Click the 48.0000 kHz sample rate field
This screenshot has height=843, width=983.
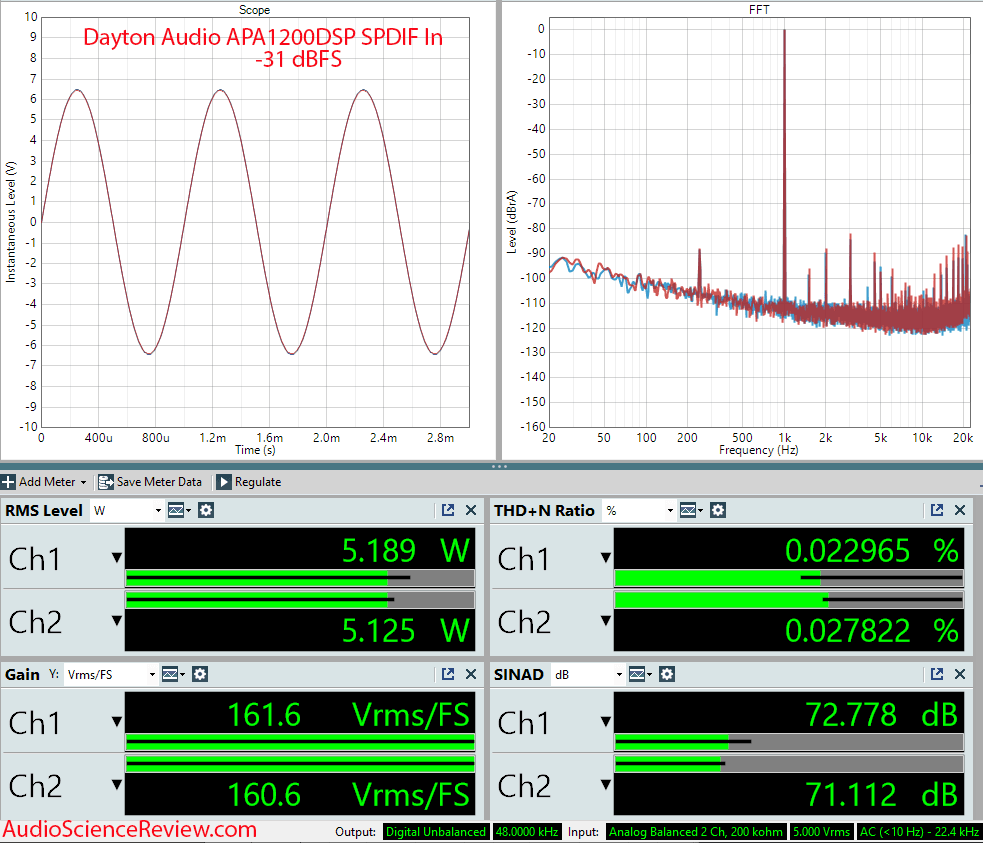527,832
